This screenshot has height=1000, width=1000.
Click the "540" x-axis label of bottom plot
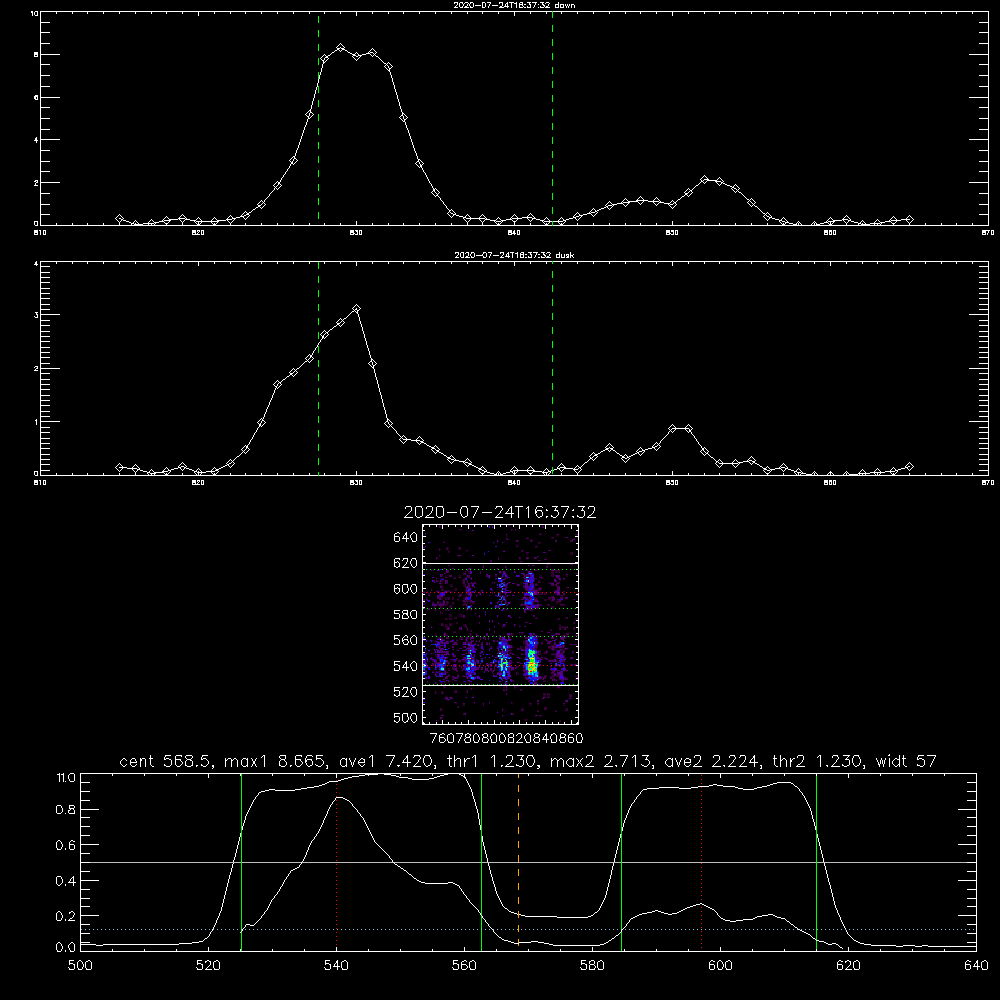336,966
